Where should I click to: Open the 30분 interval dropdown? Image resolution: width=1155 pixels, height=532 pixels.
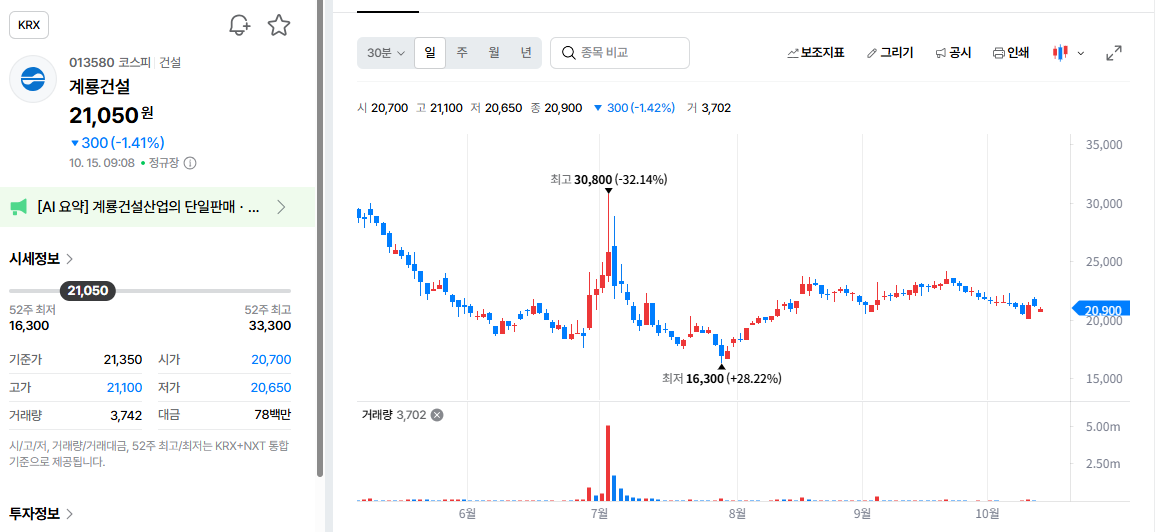(x=386, y=53)
